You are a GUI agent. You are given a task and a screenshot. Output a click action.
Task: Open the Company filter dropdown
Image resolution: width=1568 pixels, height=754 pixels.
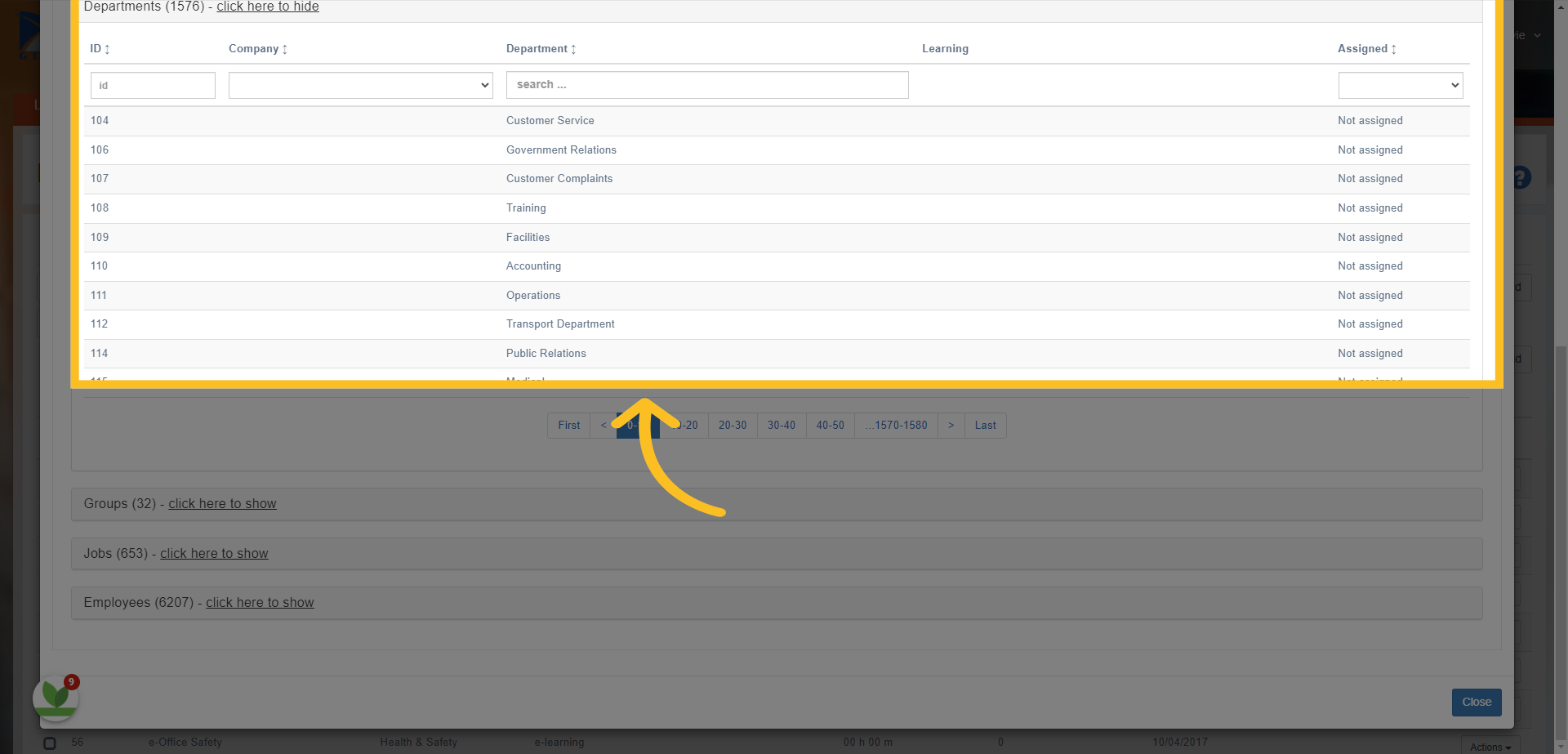[x=361, y=85]
